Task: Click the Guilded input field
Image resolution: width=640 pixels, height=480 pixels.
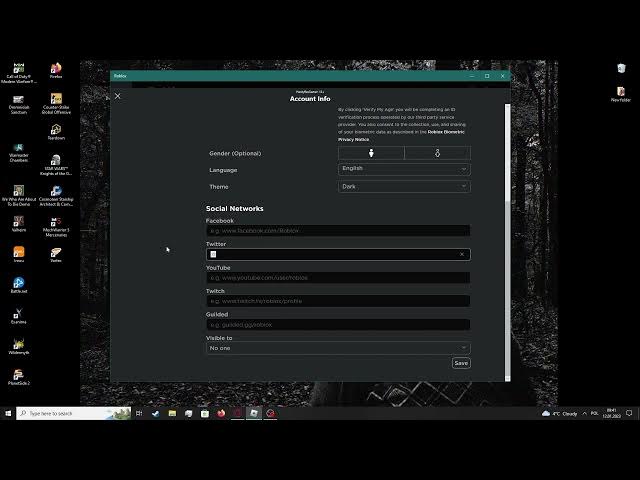Action: point(338,324)
